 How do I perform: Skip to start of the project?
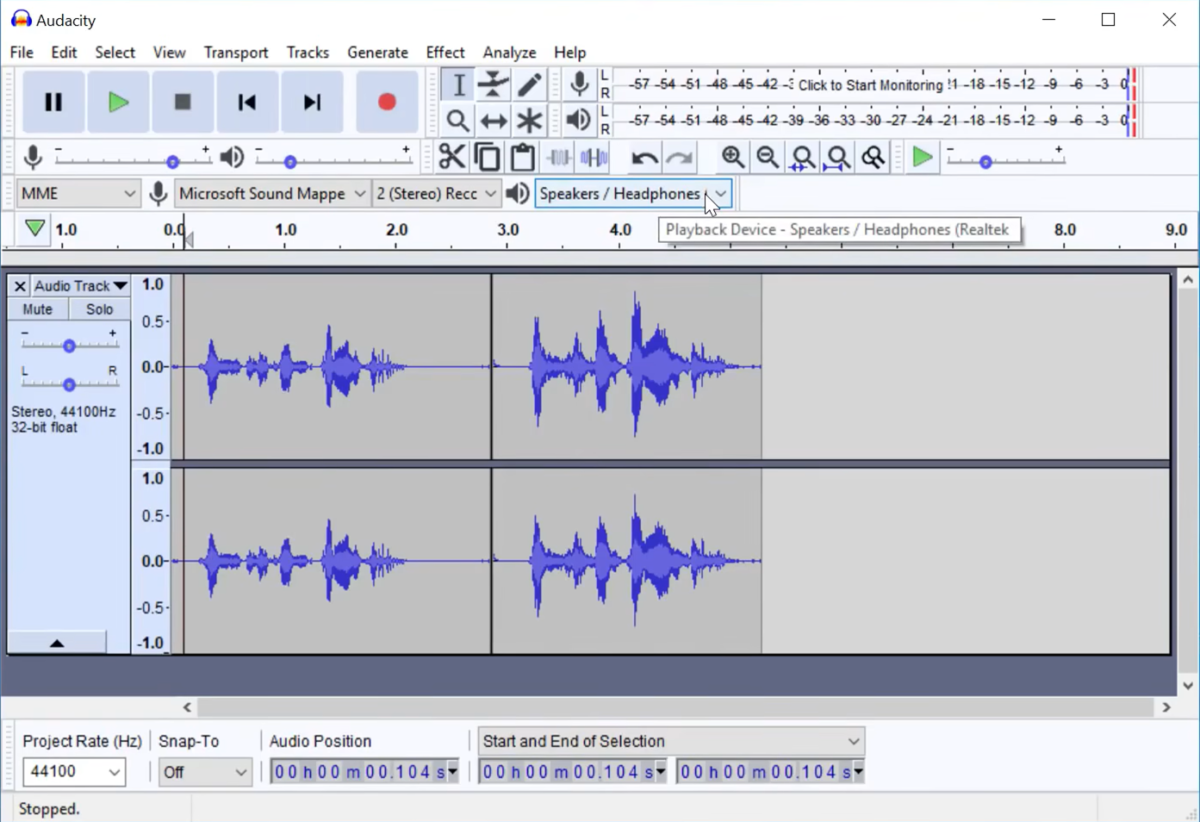(247, 102)
